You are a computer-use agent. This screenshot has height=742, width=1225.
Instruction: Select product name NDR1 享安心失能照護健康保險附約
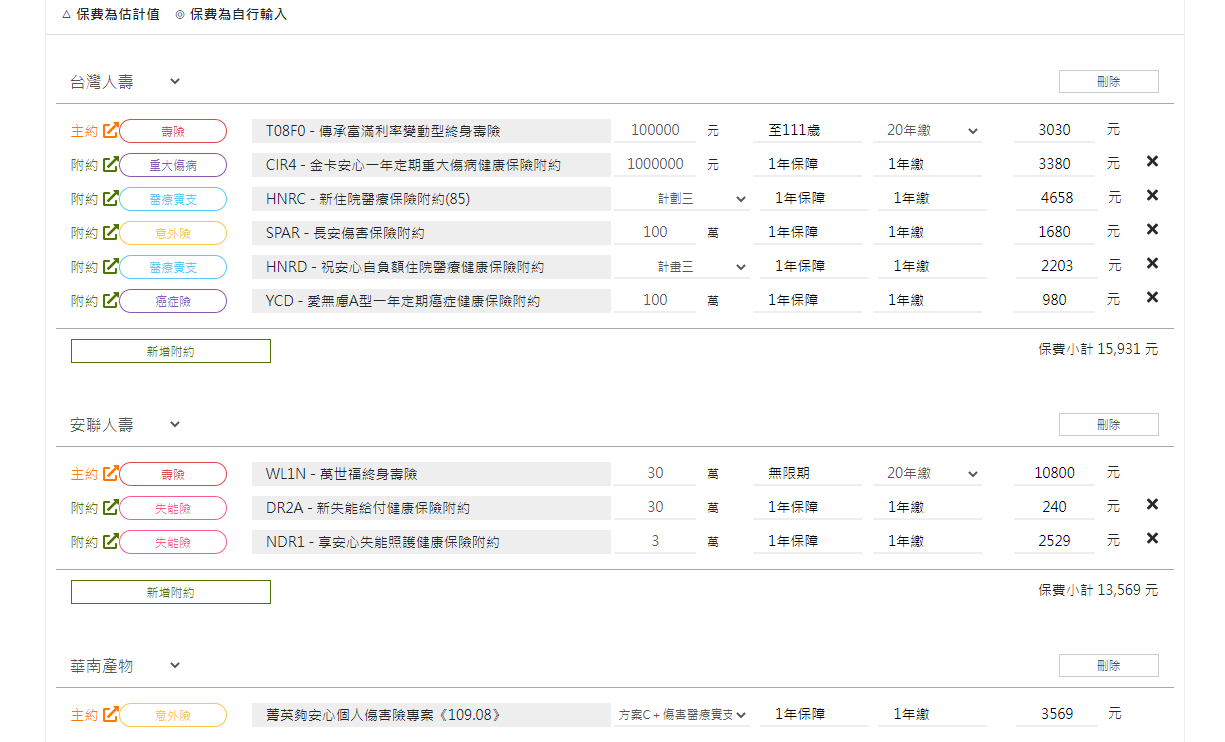[431, 542]
